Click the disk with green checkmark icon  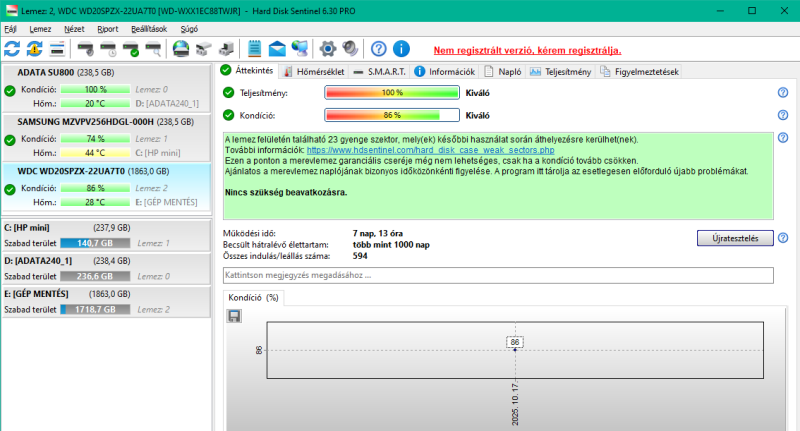tap(131, 49)
